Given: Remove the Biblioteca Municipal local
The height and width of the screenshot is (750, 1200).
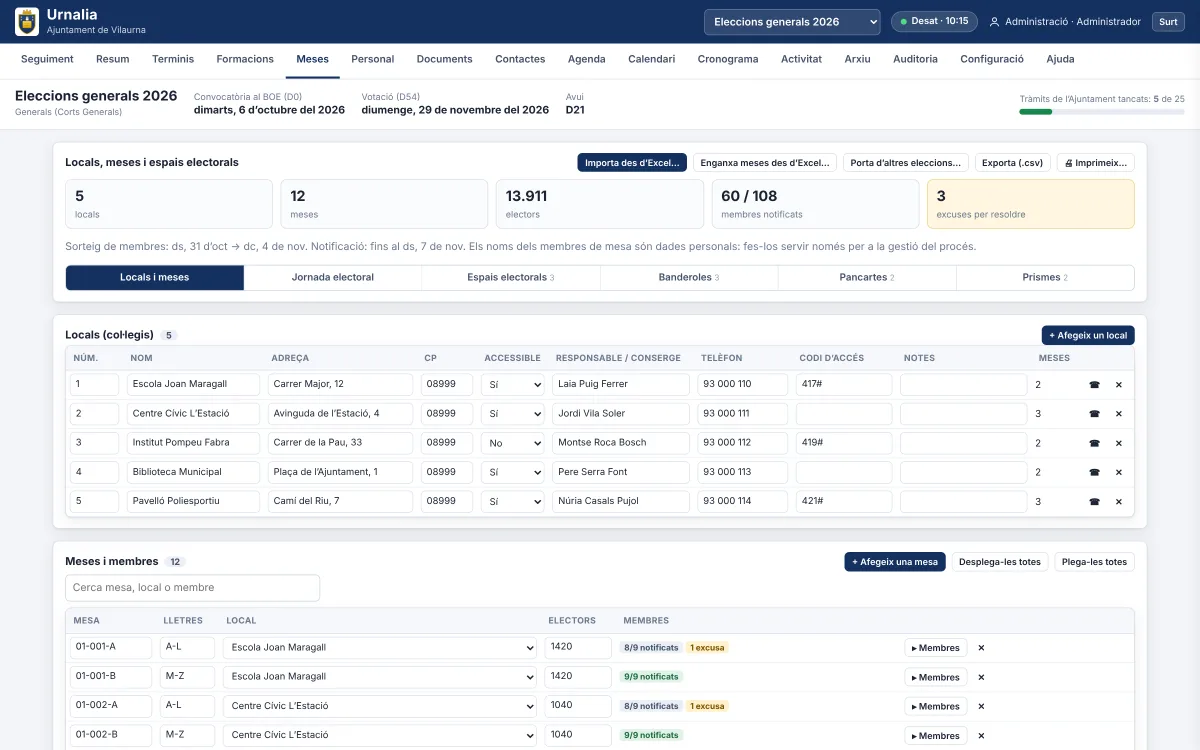Looking at the screenshot, I should 1119,472.
